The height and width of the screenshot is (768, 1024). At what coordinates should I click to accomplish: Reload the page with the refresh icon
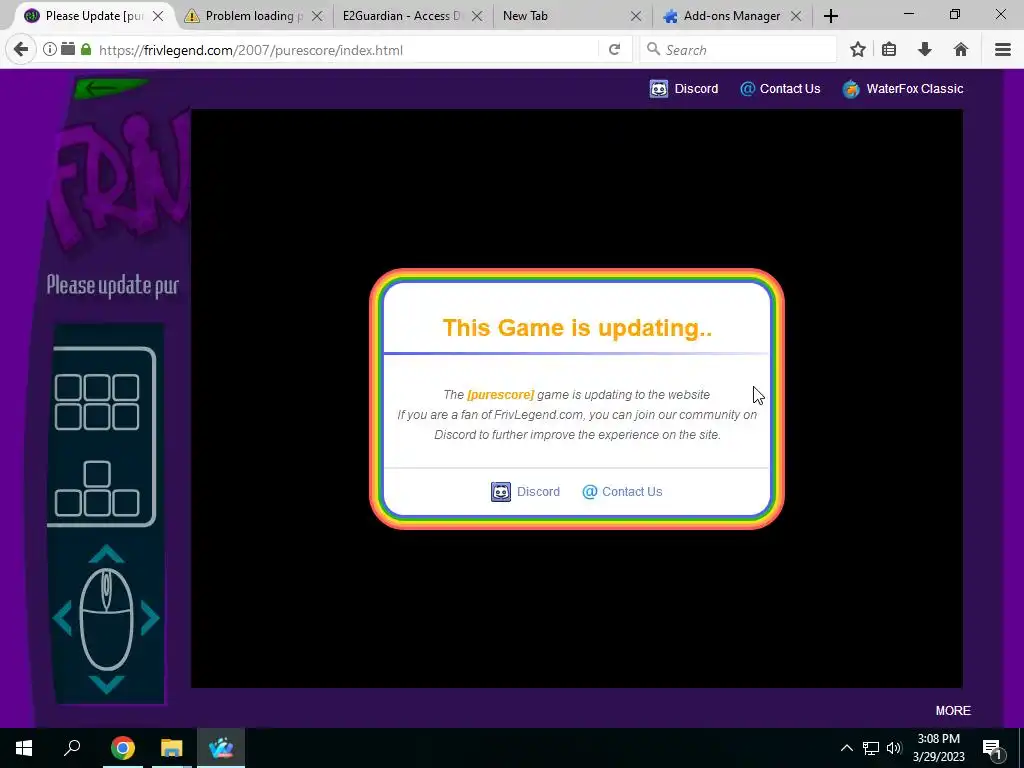pos(615,50)
